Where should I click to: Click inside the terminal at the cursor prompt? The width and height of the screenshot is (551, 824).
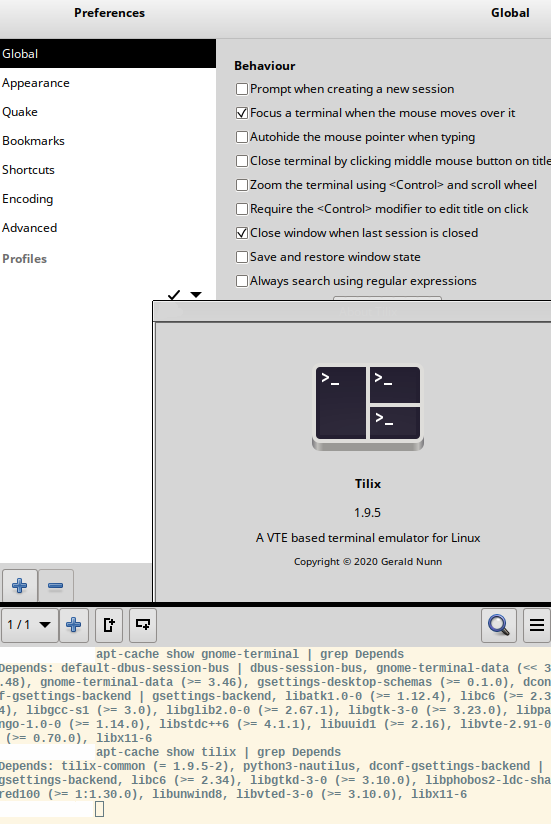tap(99, 809)
